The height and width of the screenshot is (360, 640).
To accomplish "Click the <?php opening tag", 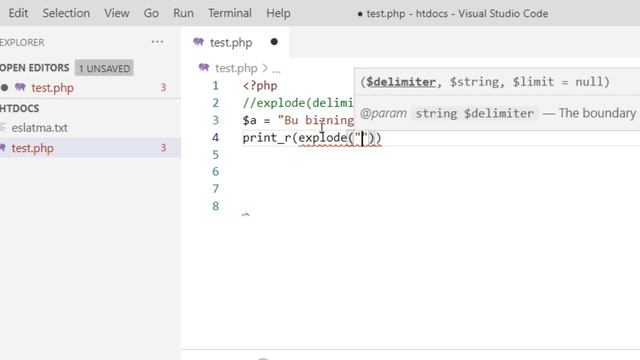I will pos(260,86).
